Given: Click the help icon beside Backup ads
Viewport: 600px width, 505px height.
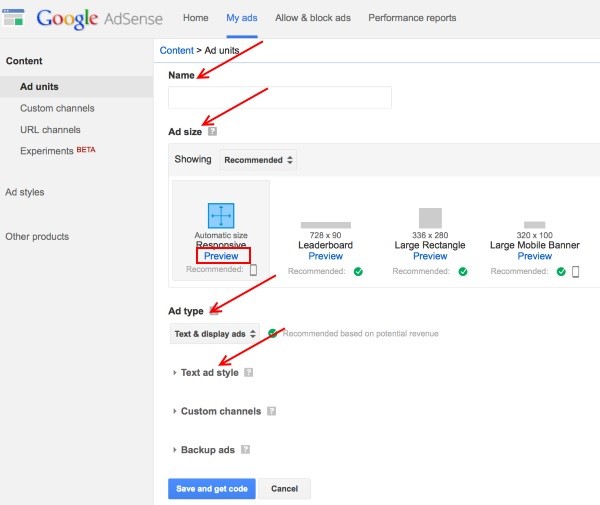Looking at the screenshot, I should click(x=245, y=450).
